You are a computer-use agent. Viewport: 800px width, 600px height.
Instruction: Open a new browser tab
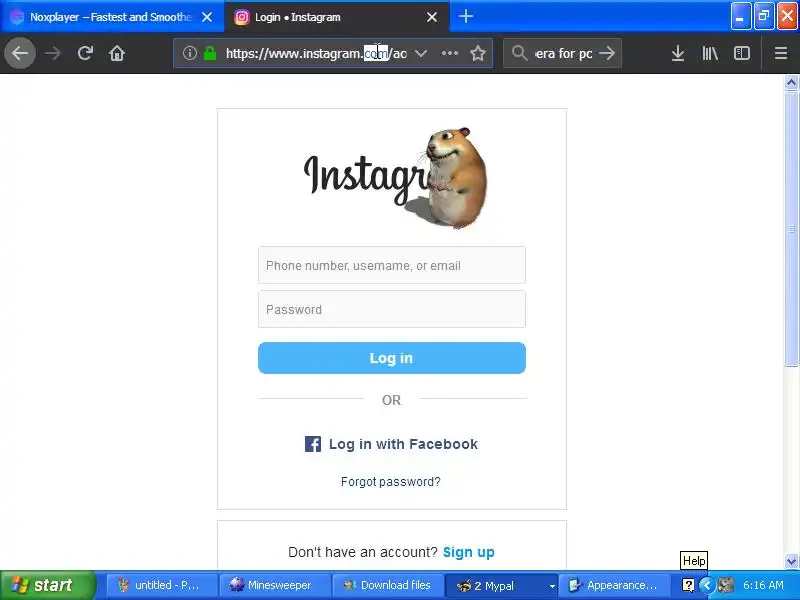click(x=465, y=16)
